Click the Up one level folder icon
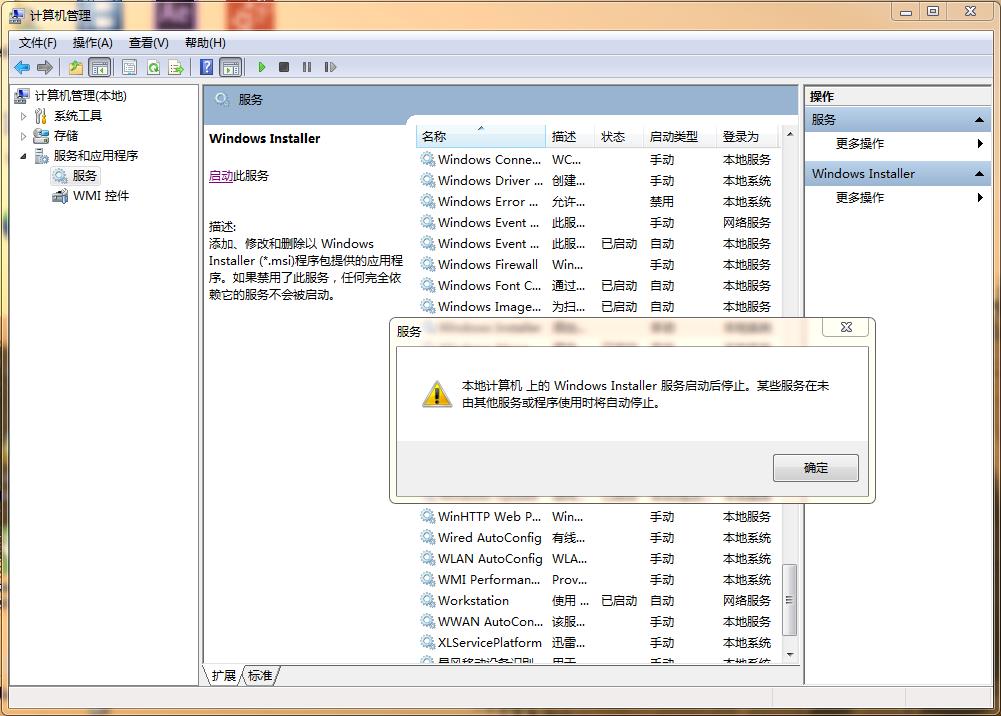This screenshot has width=1001, height=716. [76, 67]
